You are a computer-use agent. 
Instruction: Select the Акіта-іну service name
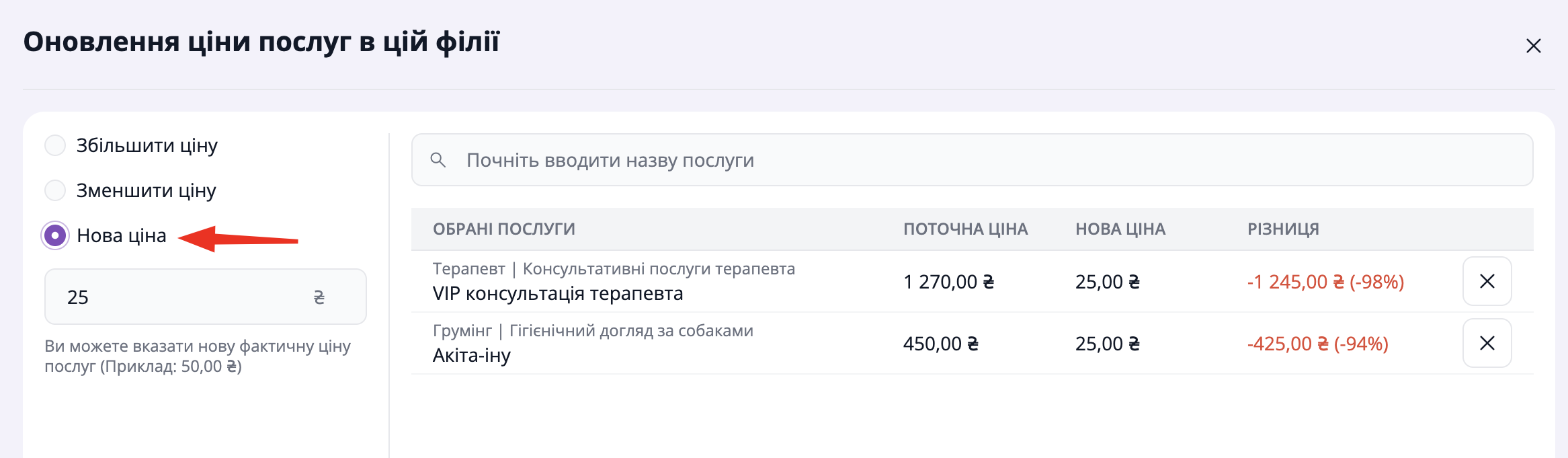472,356
